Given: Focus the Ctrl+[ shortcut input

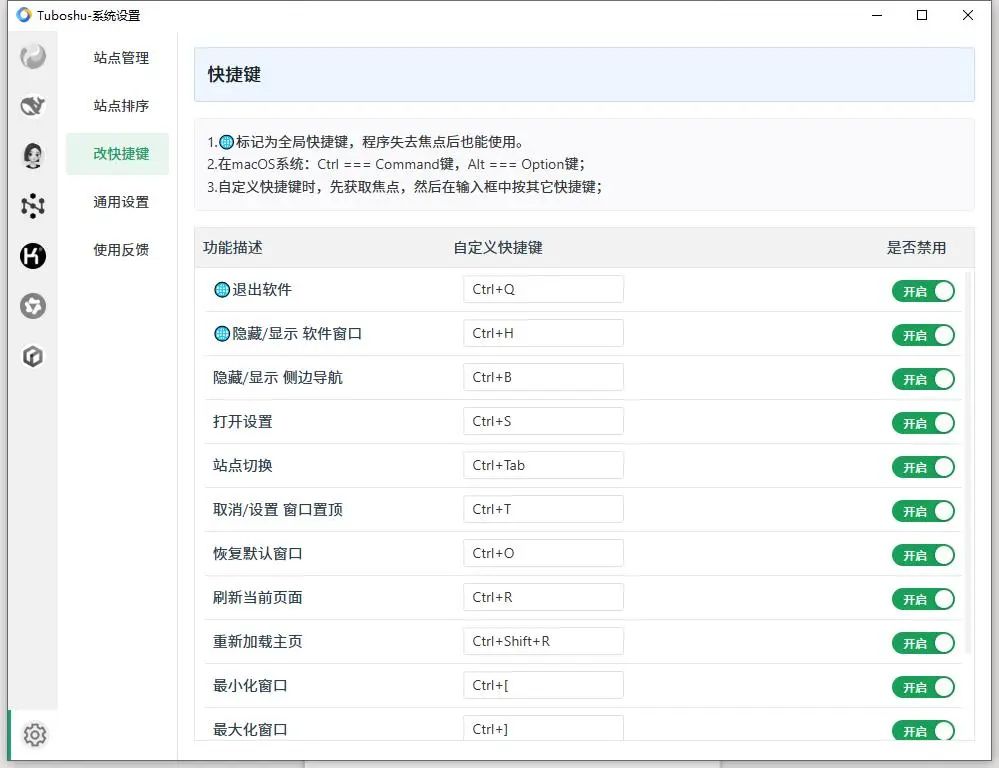Looking at the screenshot, I should tap(543, 685).
